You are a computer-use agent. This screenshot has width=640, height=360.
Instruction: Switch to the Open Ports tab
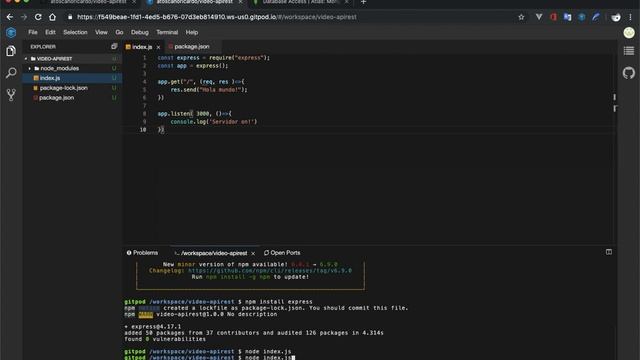tap(282, 253)
